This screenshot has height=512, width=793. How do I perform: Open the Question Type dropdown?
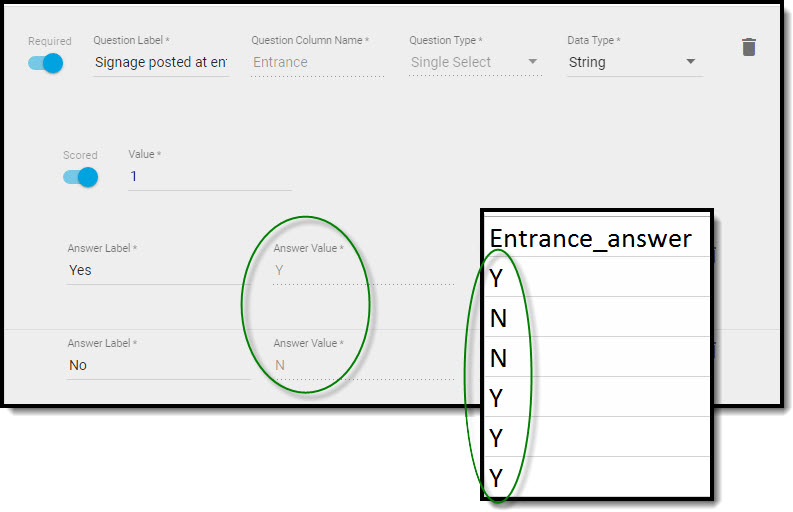pos(475,62)
